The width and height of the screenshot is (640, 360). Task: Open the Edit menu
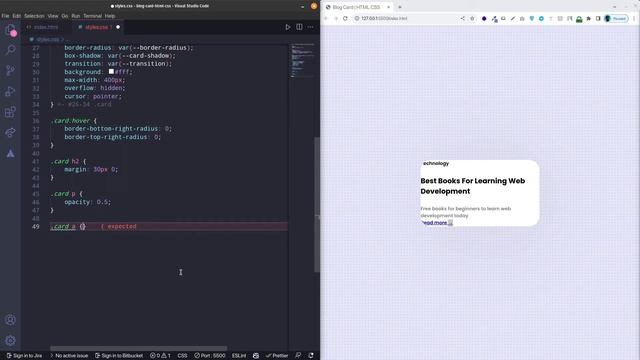(16, 16)
